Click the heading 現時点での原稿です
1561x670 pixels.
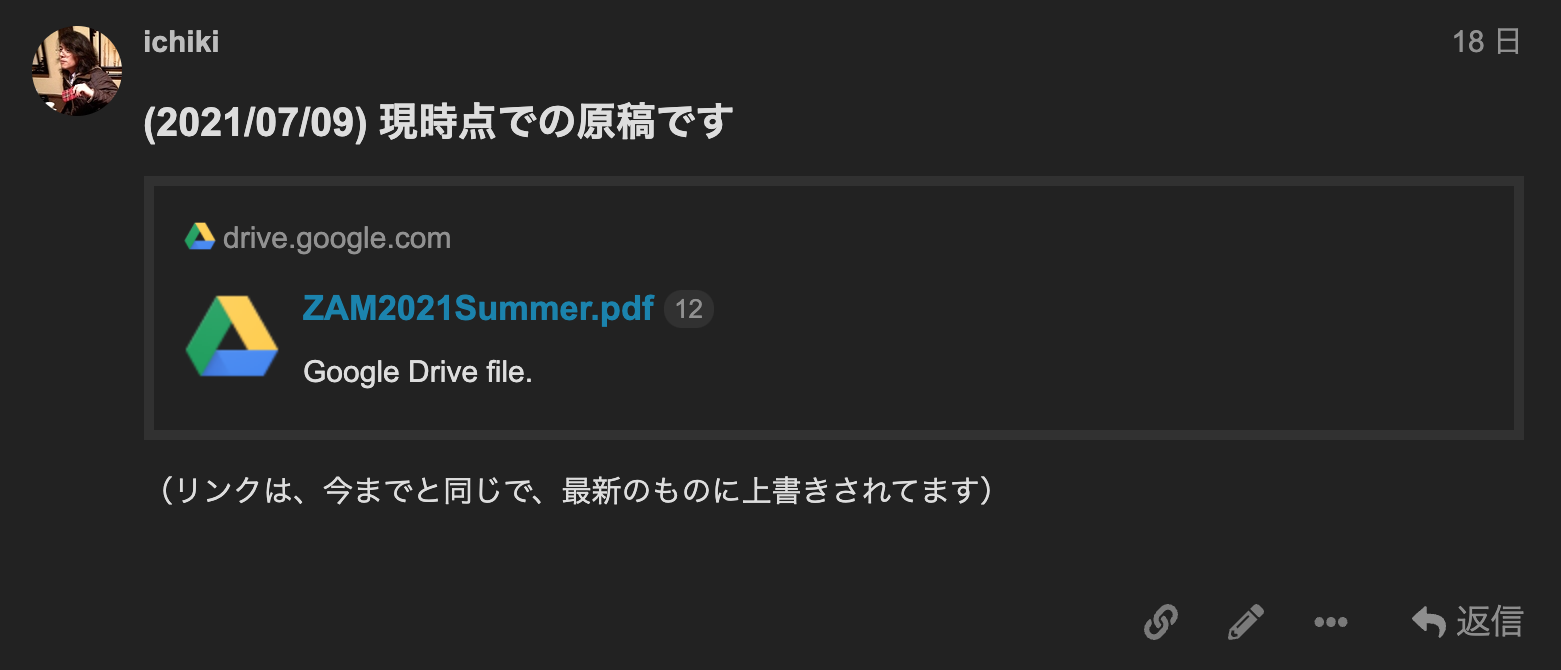point(556,122)
